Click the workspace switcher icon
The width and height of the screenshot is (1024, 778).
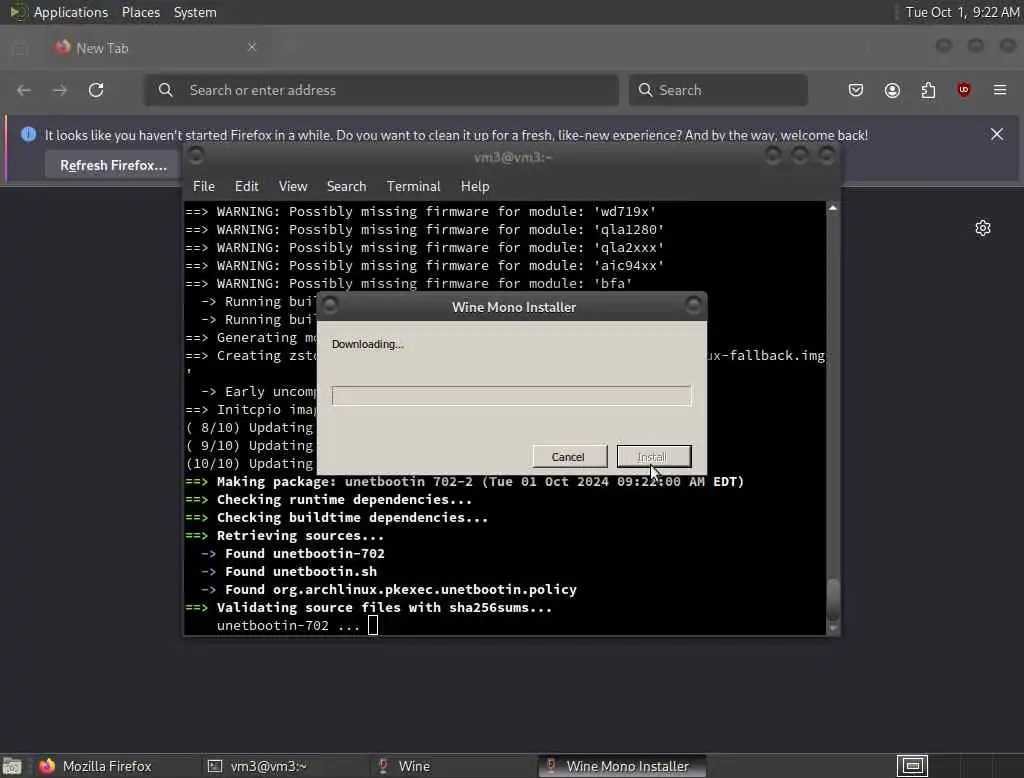pyautogui.click(x=912, y=766)
